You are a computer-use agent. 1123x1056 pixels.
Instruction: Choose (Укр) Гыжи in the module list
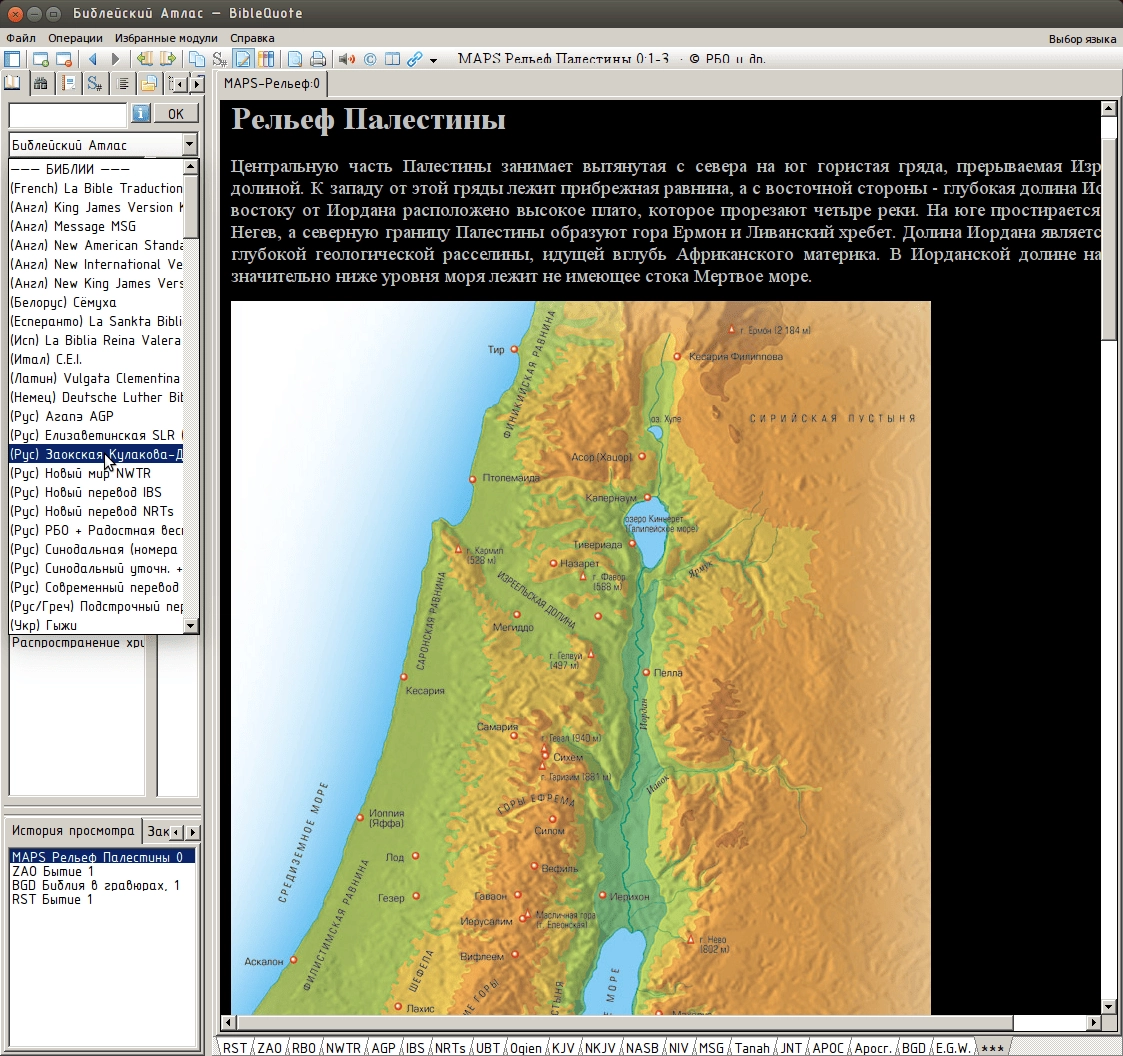click(96, 625)
